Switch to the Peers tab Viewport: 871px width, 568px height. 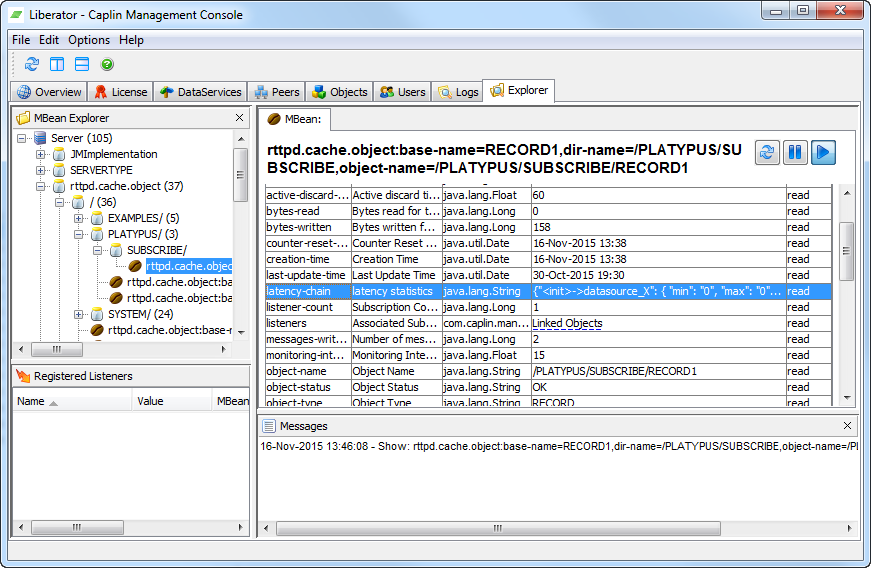(x=277, y=92)
